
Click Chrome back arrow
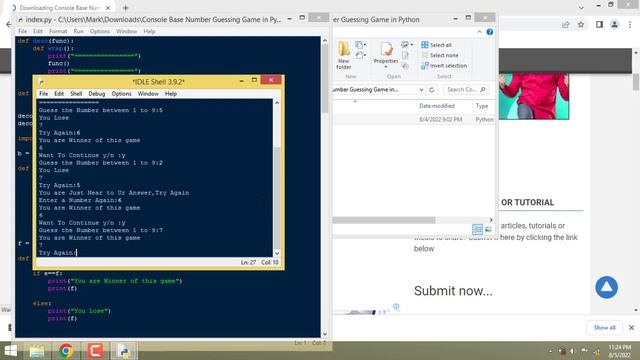coord(9,25)
